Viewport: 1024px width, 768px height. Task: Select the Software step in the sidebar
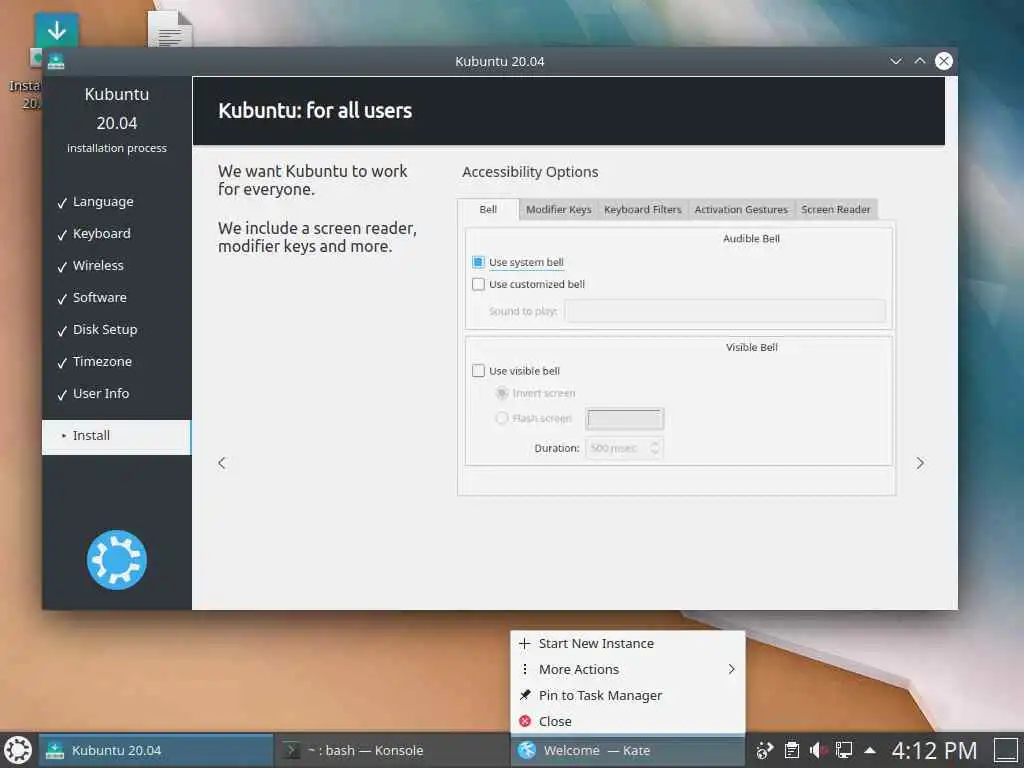coord(99,297)
